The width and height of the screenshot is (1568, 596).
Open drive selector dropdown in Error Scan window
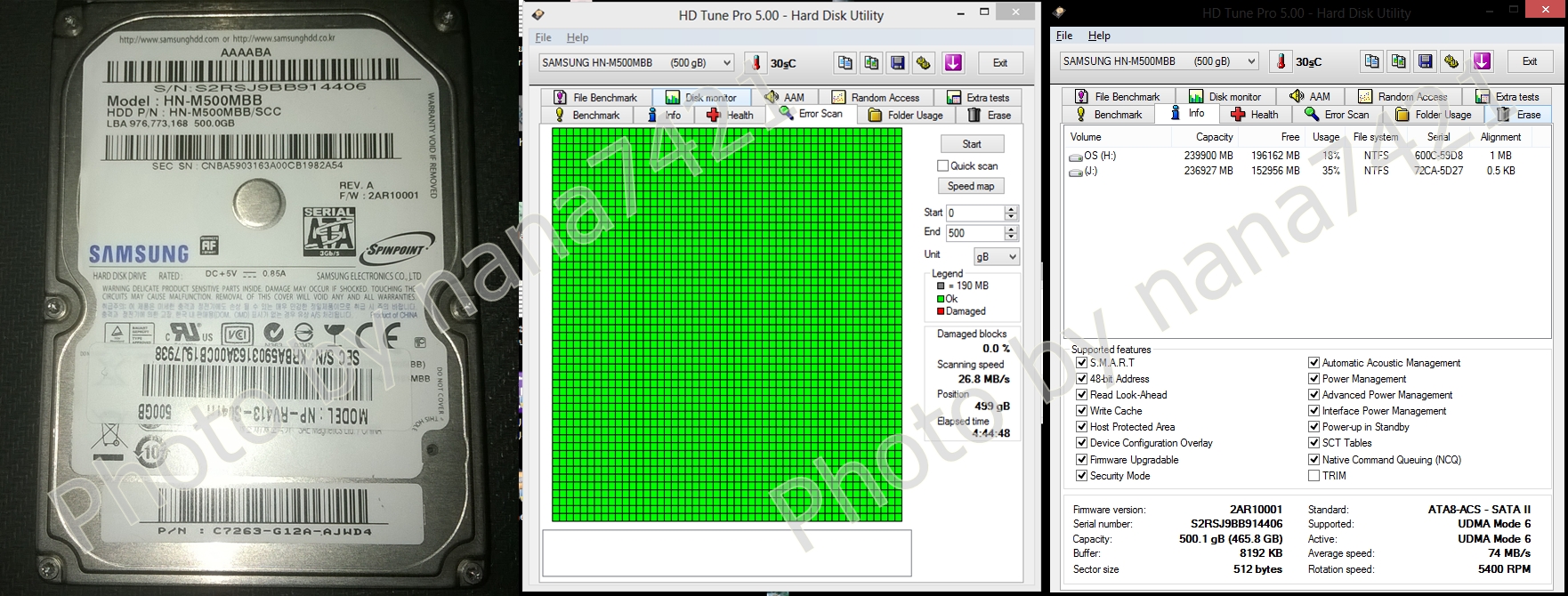pyautogui.click(x=636, y=62)
